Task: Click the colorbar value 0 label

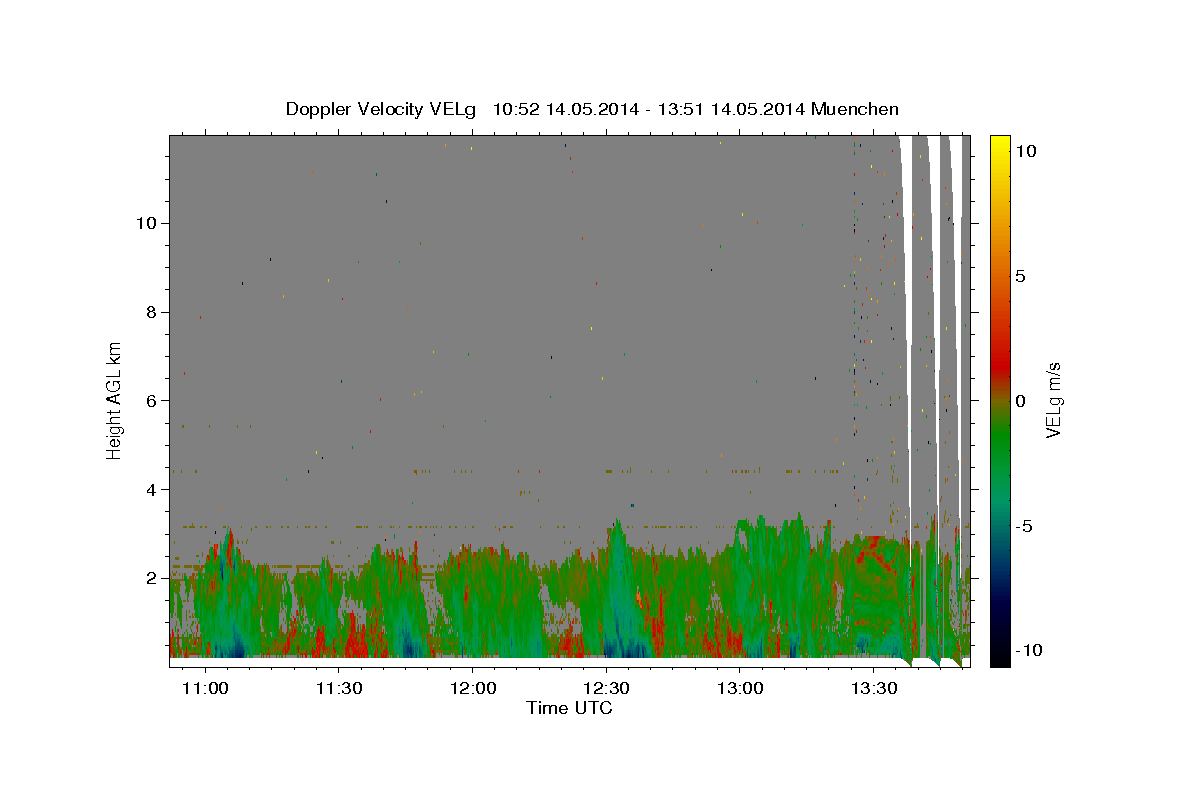Action: coord(1021,401)
